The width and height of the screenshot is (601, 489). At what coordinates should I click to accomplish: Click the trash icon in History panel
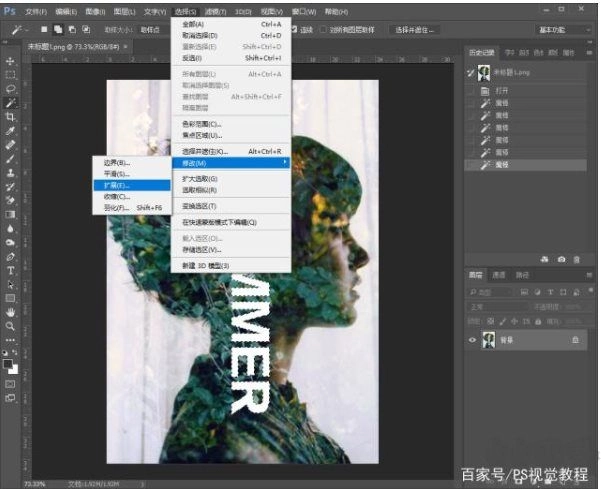coord(579,259)
